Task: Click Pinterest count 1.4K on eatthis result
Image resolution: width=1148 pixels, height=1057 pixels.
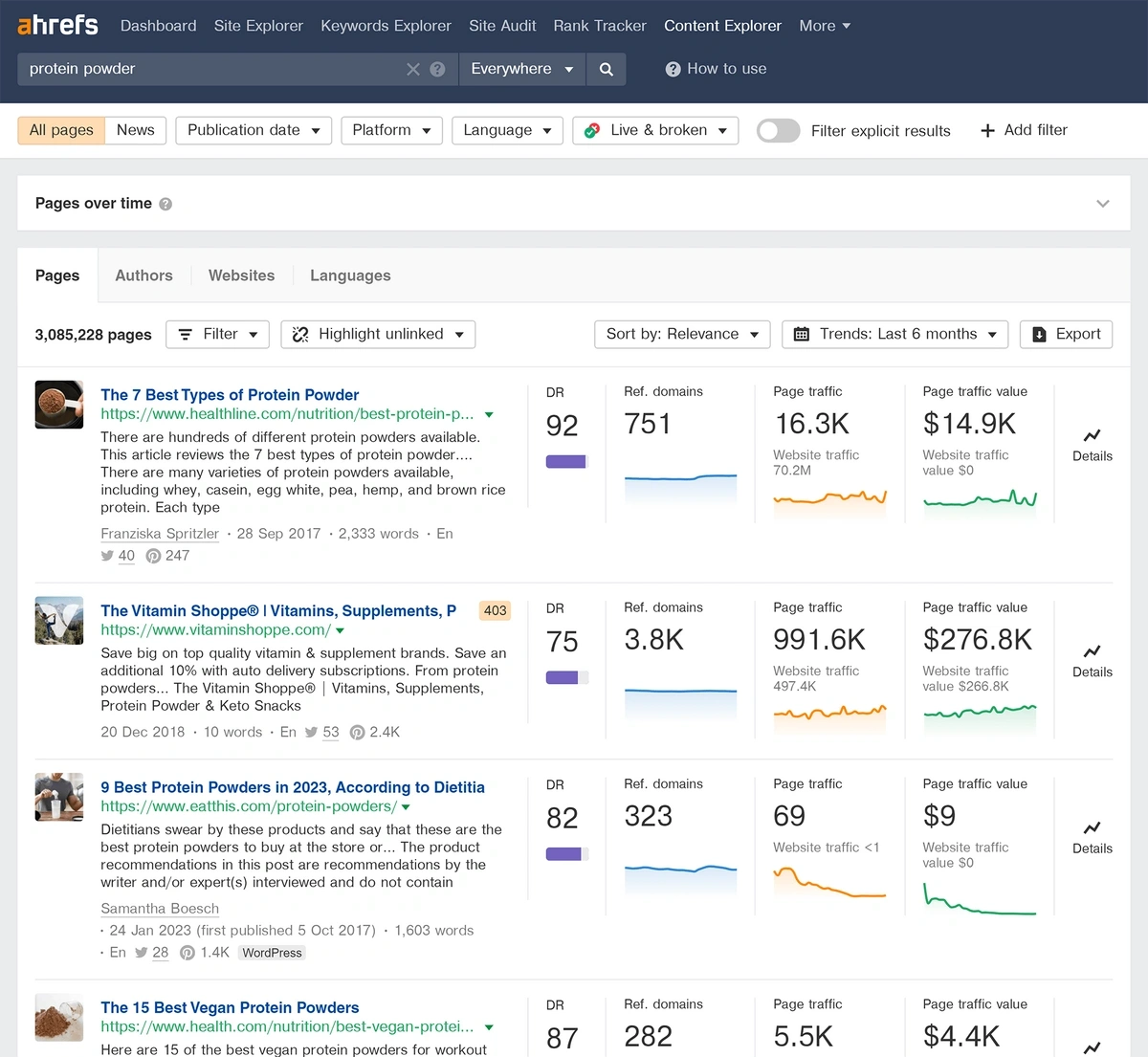Action: pos(205,953)
